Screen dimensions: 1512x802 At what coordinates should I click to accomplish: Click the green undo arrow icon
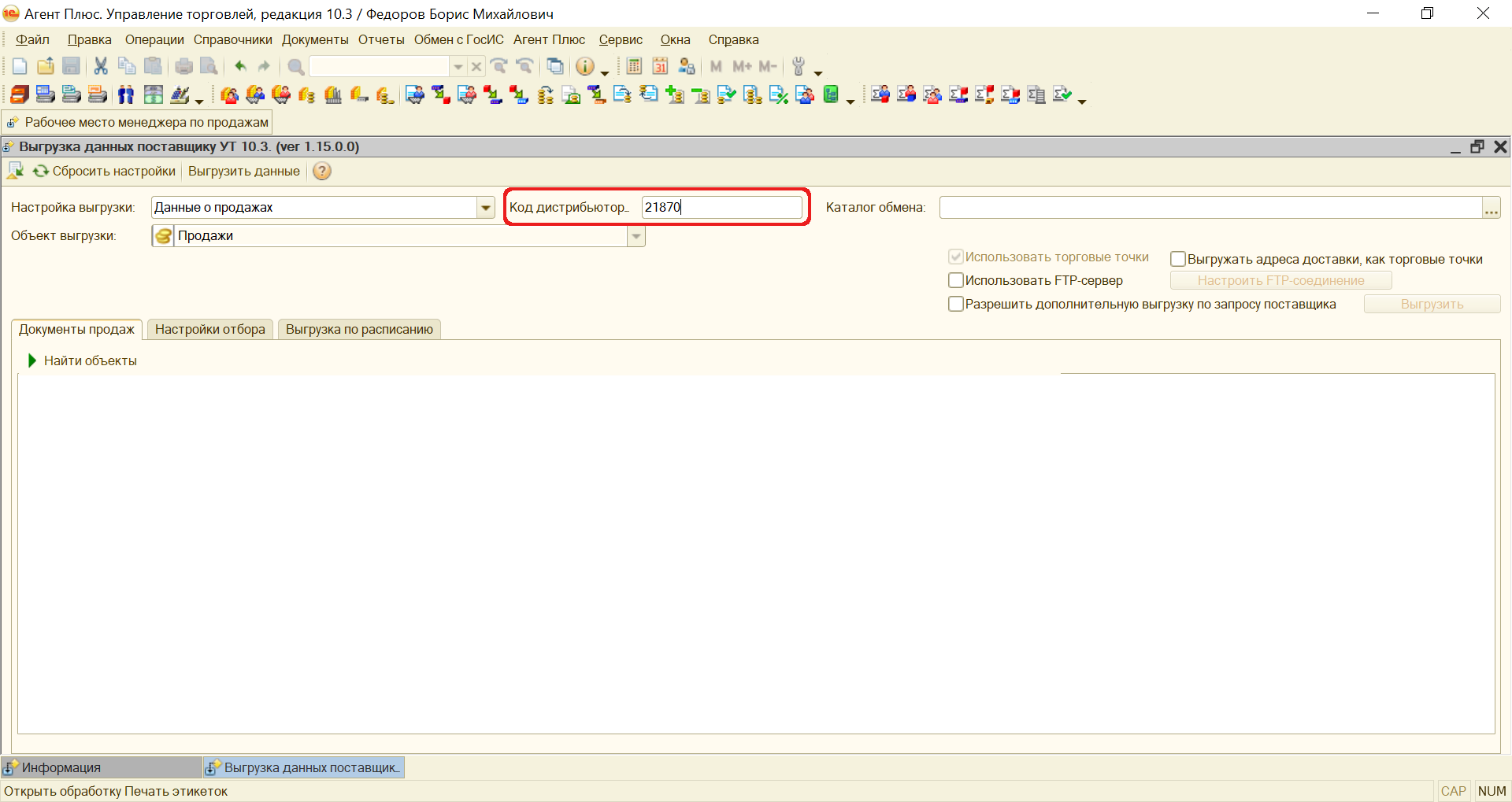(x=240, y=67)
